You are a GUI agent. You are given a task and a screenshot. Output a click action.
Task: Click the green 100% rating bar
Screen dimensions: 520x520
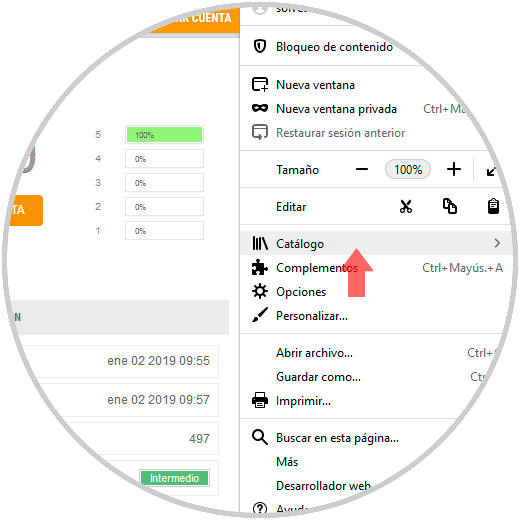click(164, 135)
